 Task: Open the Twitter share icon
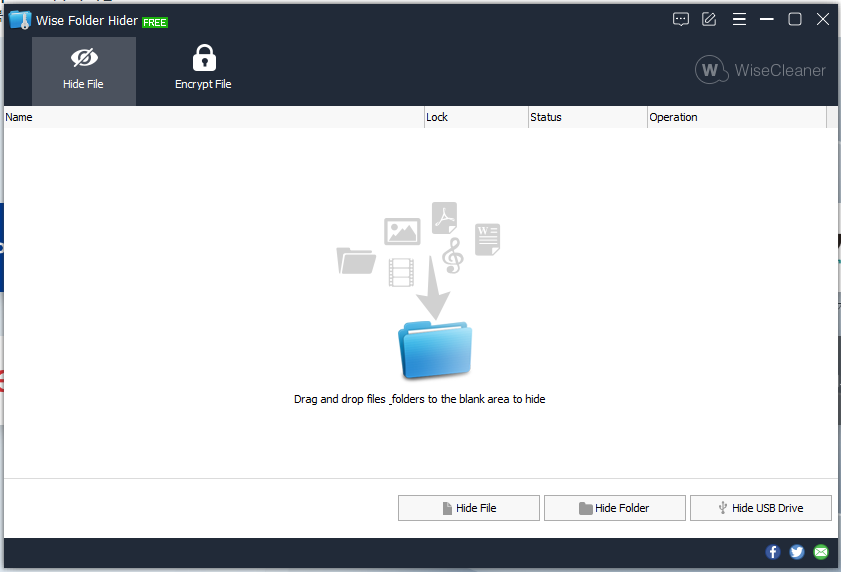point(796,552)
